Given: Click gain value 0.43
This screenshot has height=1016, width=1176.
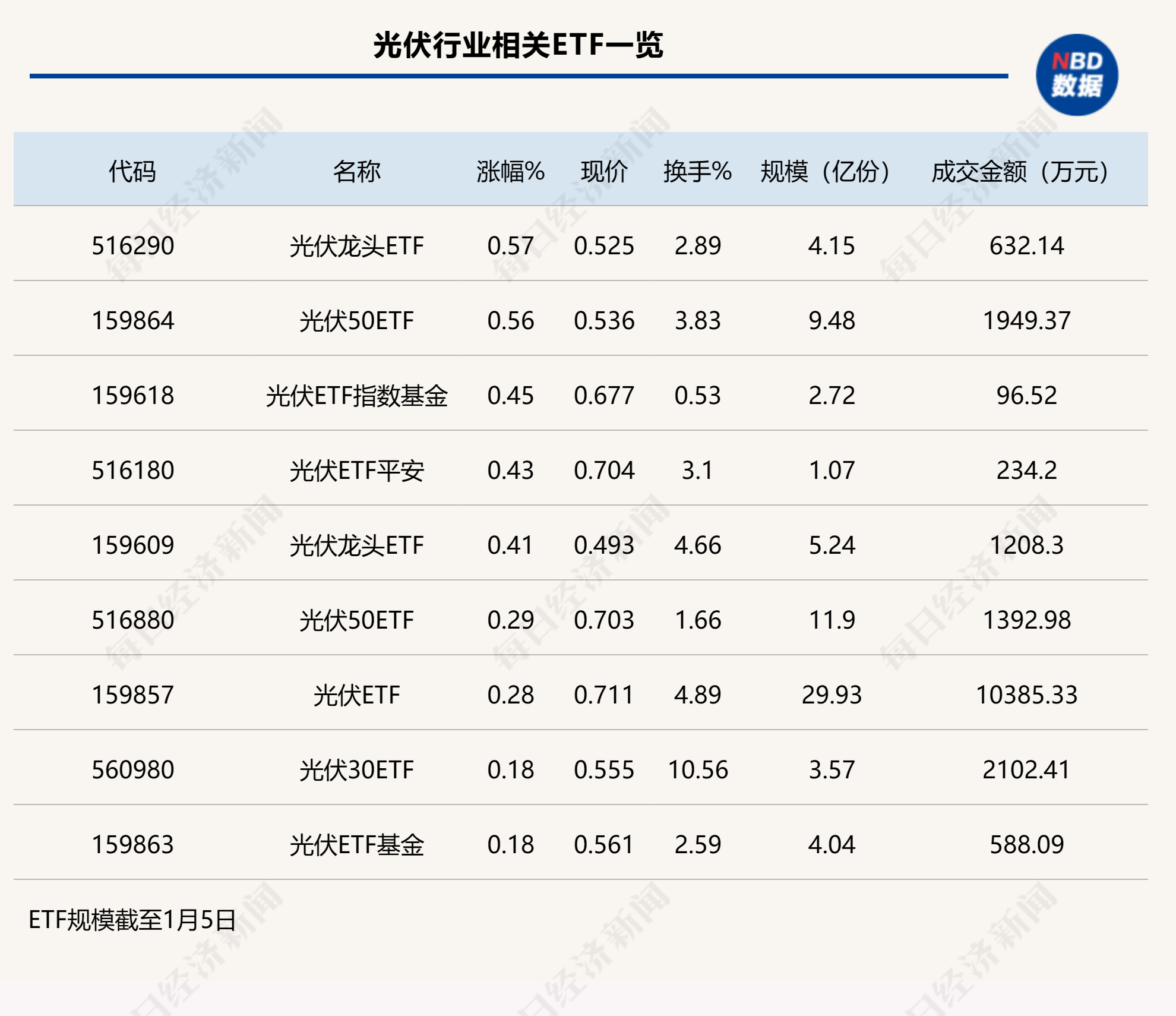Looking at the screenshot, I should point(510,471).
